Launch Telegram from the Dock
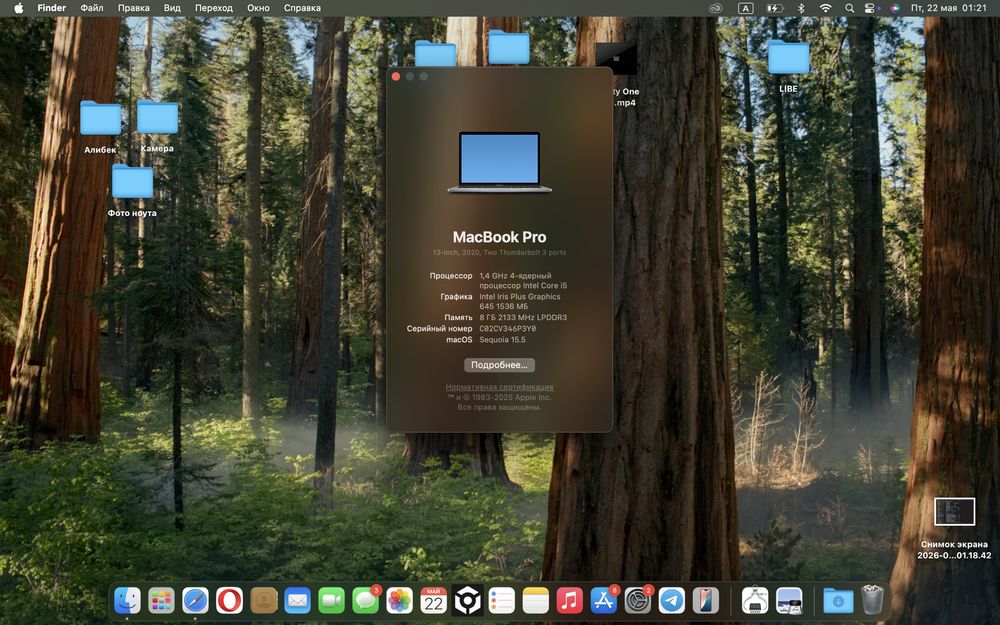 click(672, 600)
